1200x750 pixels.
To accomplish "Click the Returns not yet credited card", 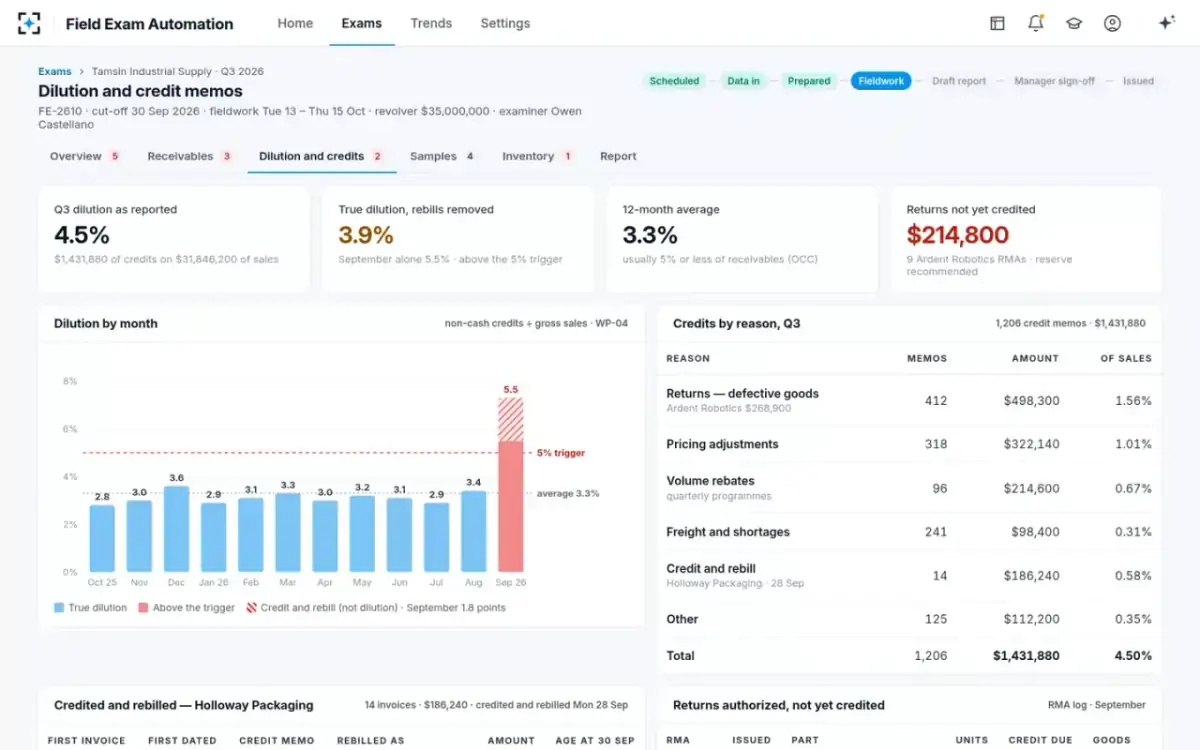I will (1026, 239).
